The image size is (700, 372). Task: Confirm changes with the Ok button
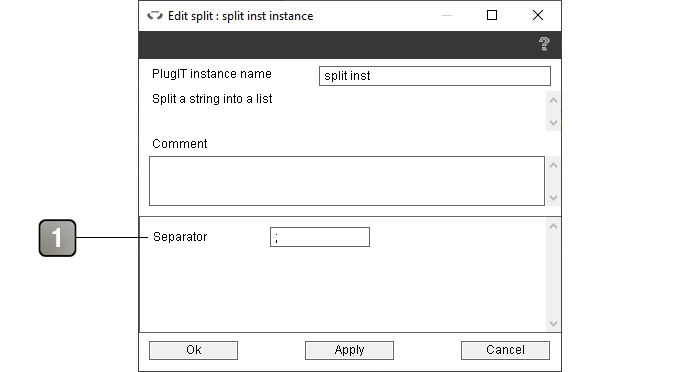193,350
